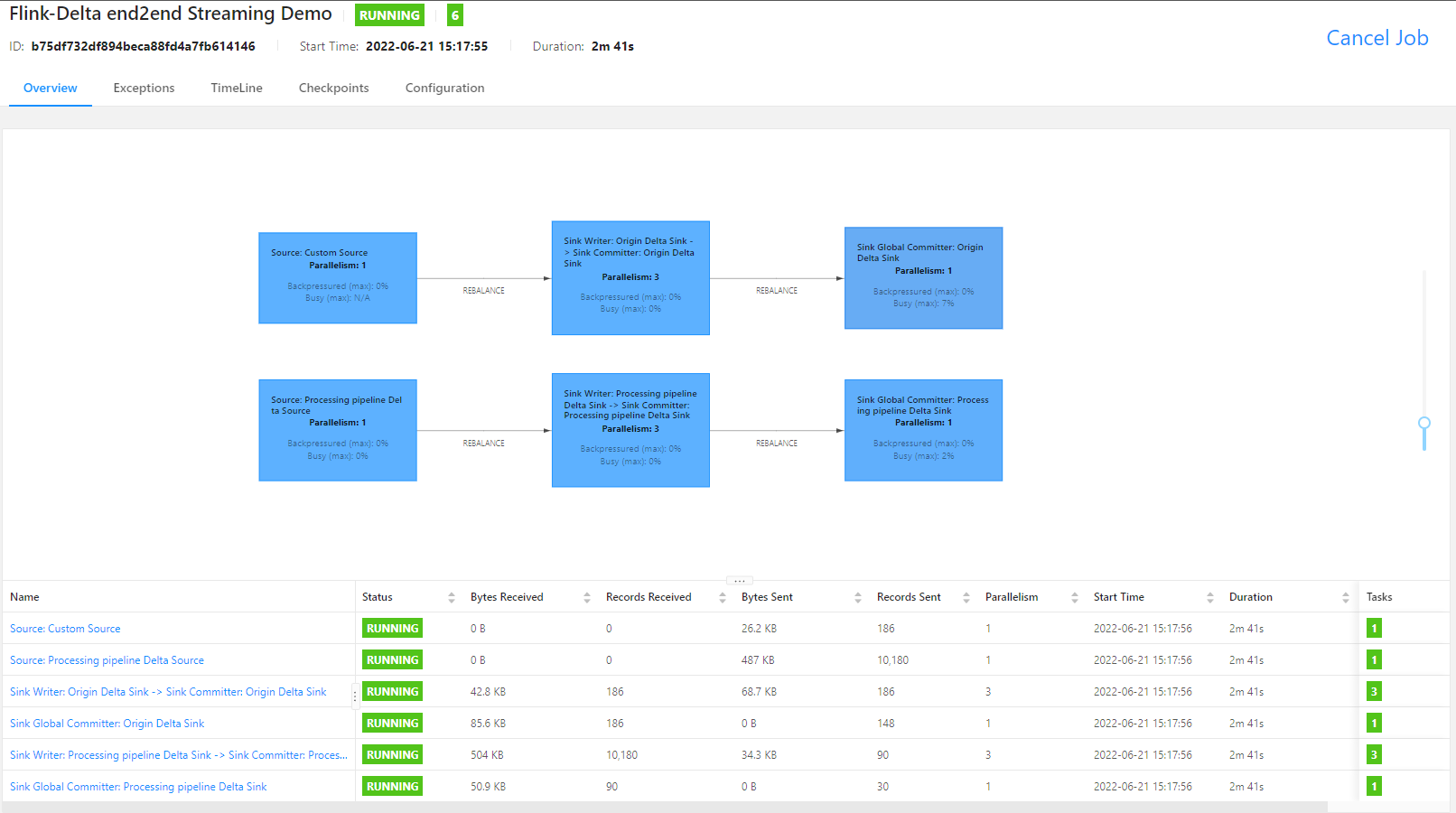Open Sink Writer: Processing pipeline Delta Sink link
Viewport: 1456px width, 813px height.
178,755
